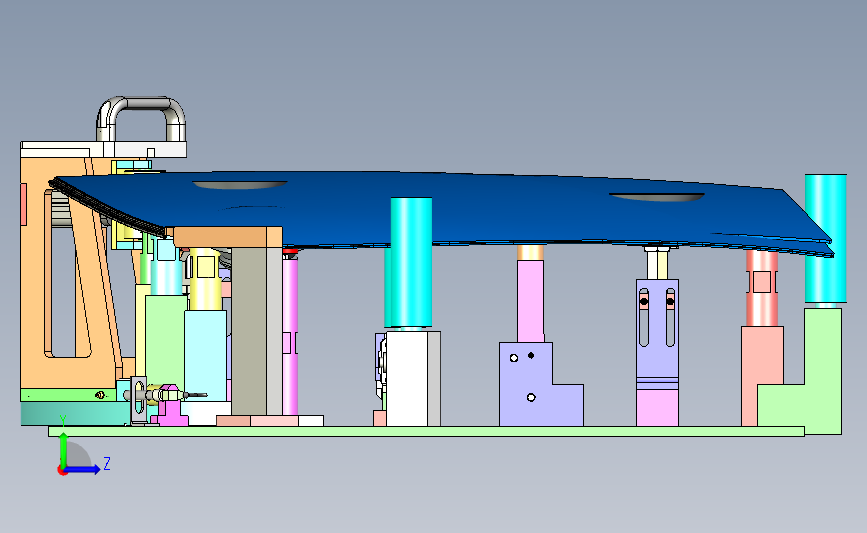
Task: Select the purple block with three holes
Action: click(541, 384)
